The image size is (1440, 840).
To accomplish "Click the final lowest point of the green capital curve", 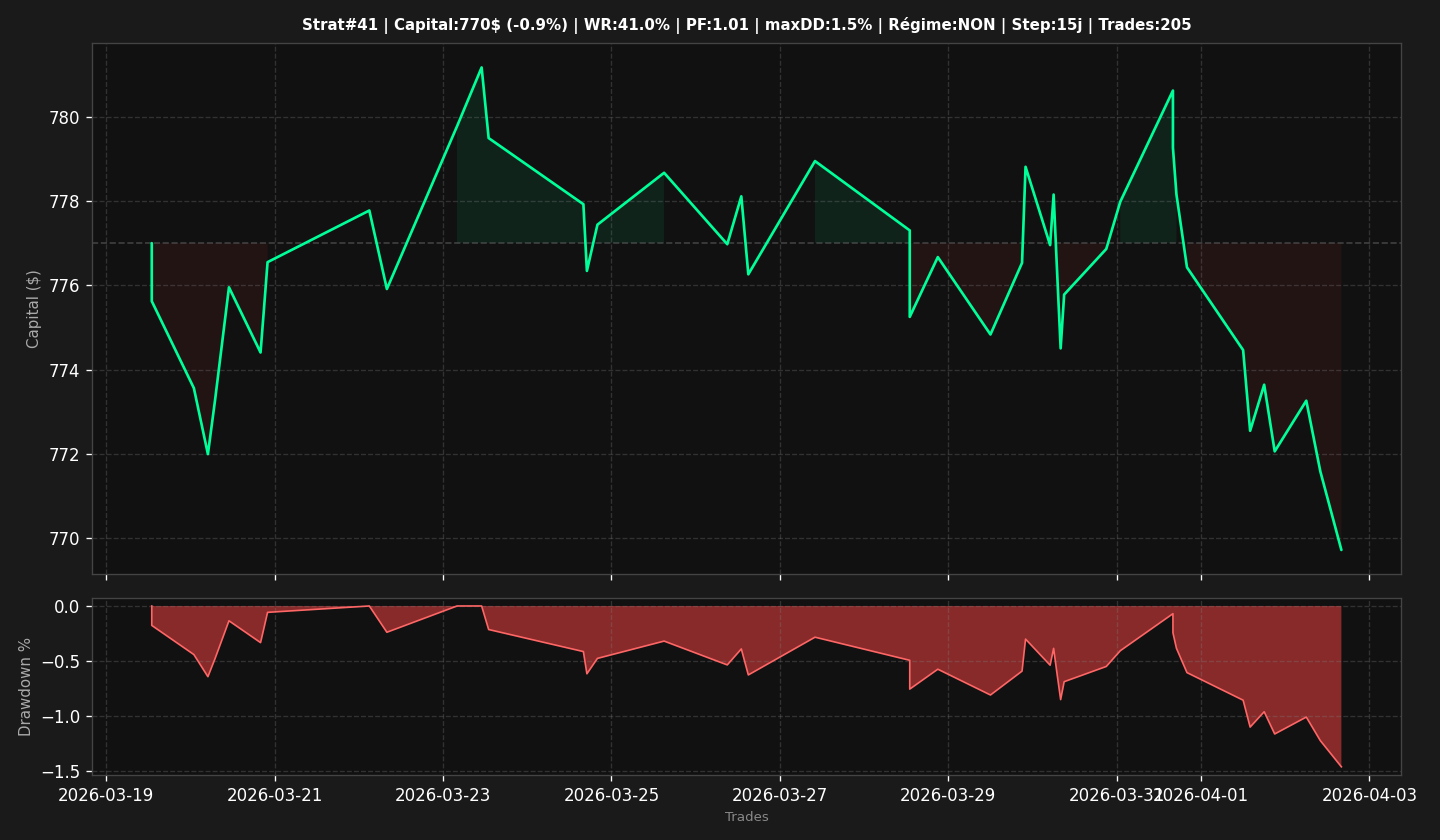I will pos(1341,549).
